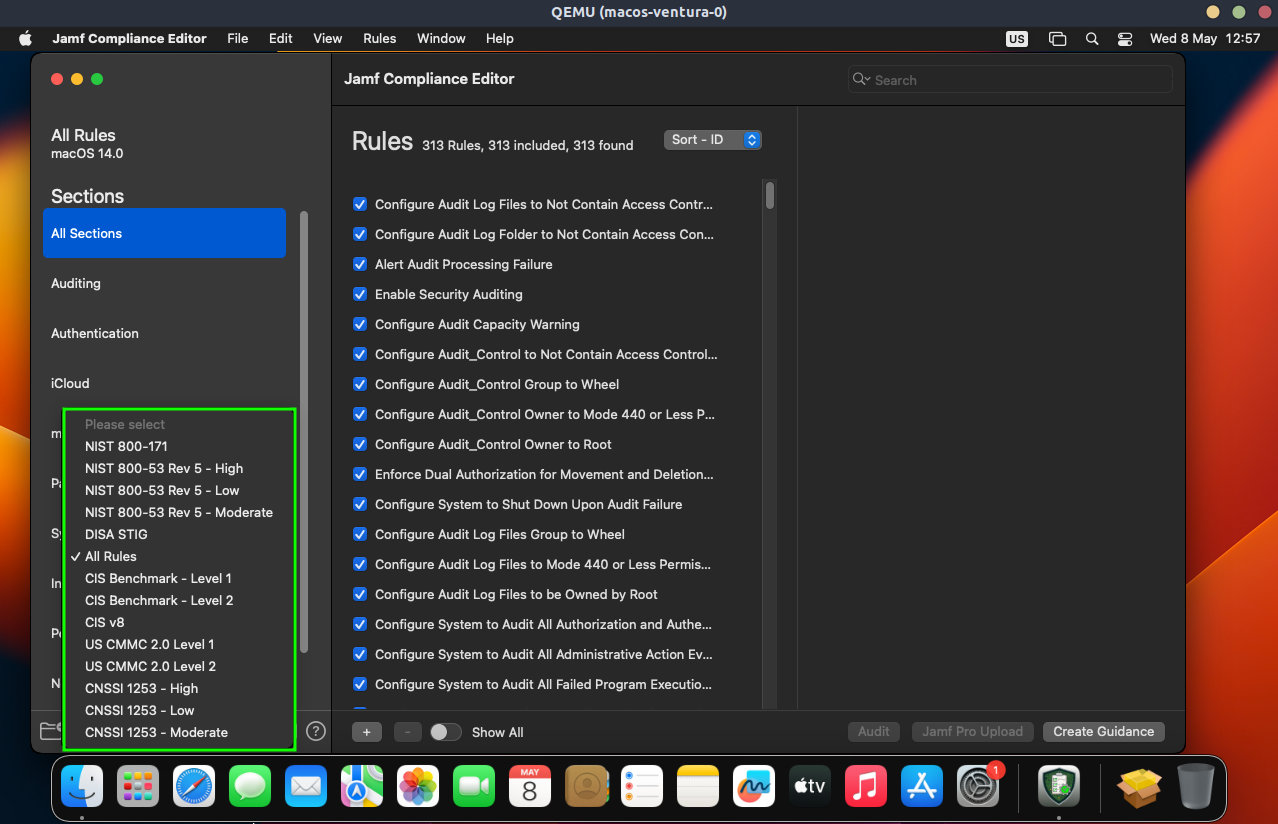
Task: Open System Settings from the Dock
Action: click(x=977, y=787)
